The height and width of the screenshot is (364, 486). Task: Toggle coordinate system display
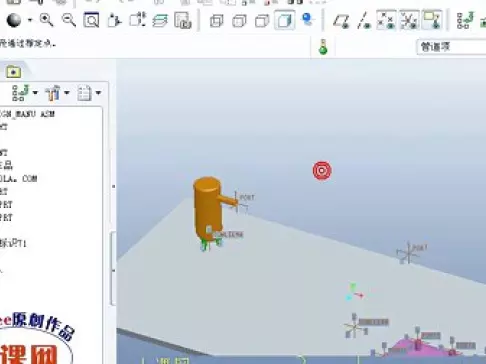tap(409, 20)
